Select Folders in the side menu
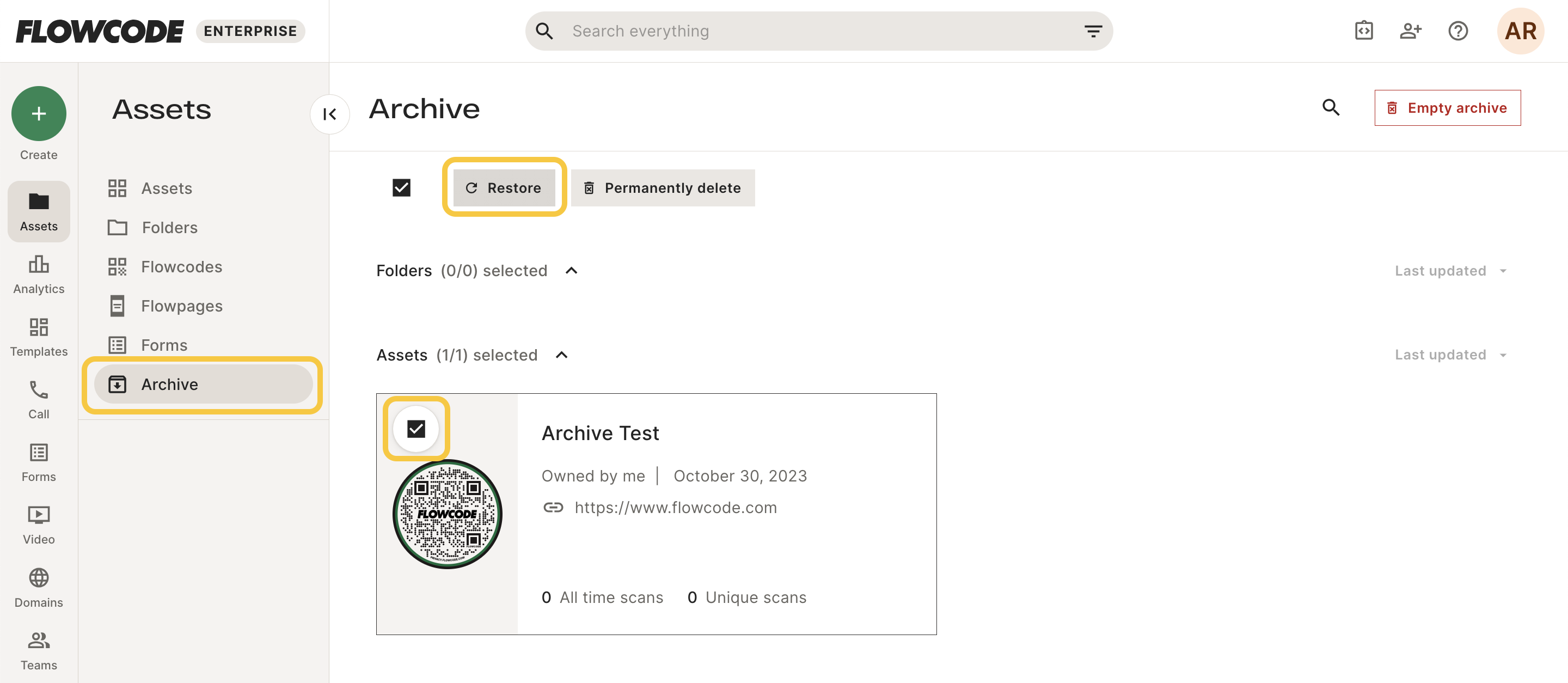The width and height of the screenshot is (1568, 683). (203, 227)
